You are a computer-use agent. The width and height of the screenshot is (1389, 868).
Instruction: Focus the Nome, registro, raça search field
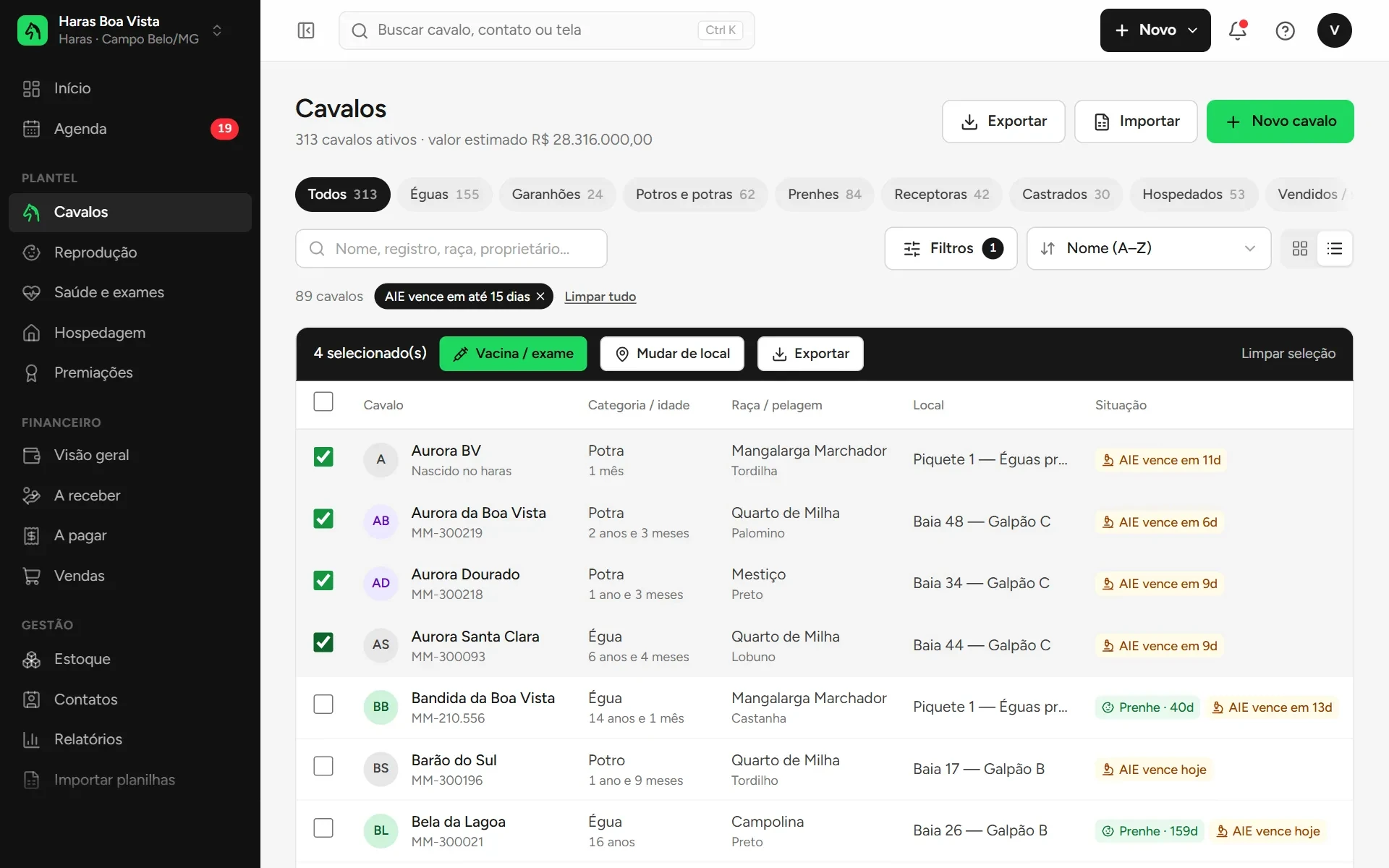[451, 249]
